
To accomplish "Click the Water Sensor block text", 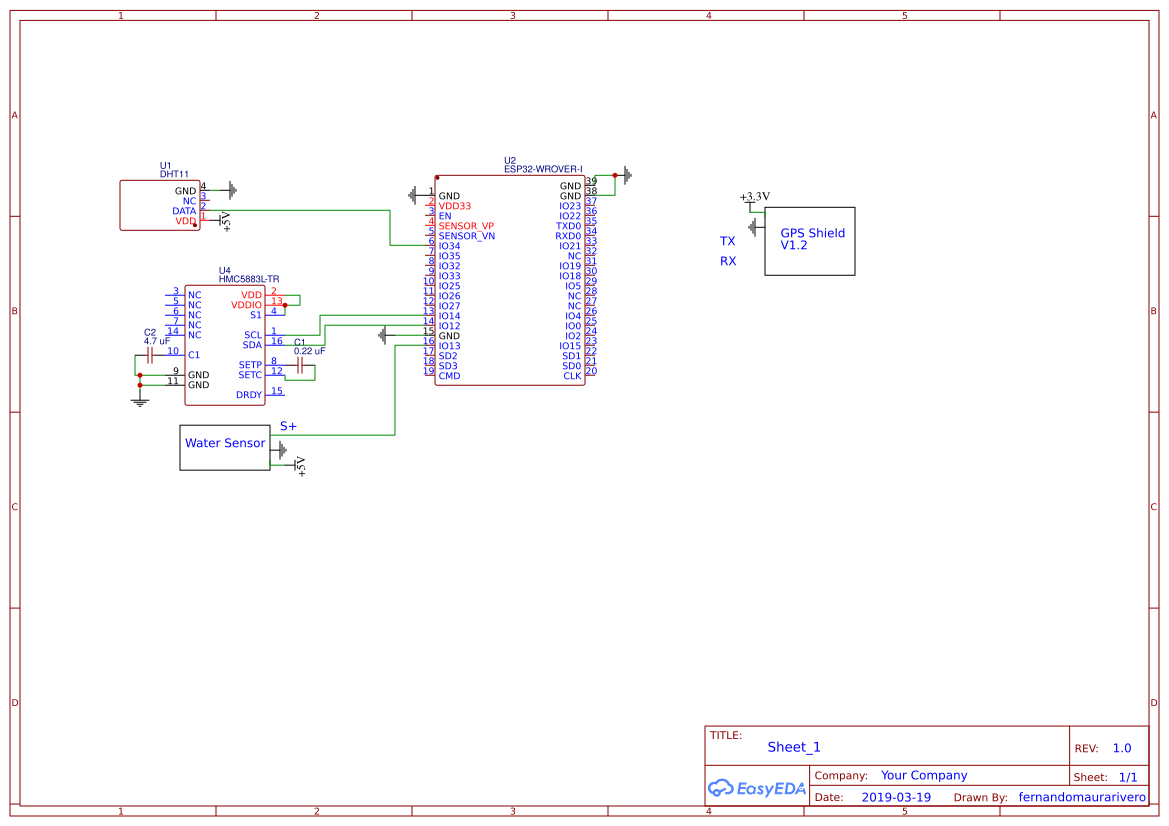I will pyautogui.click(x=225, y=443).
